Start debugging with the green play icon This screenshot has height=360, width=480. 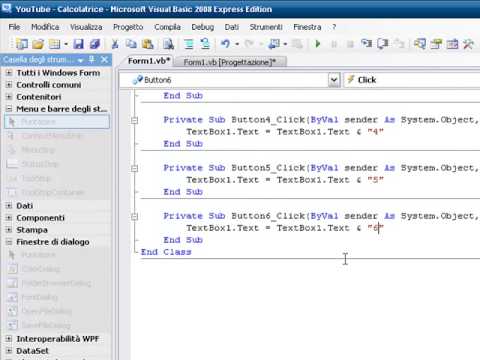point(318,44)
